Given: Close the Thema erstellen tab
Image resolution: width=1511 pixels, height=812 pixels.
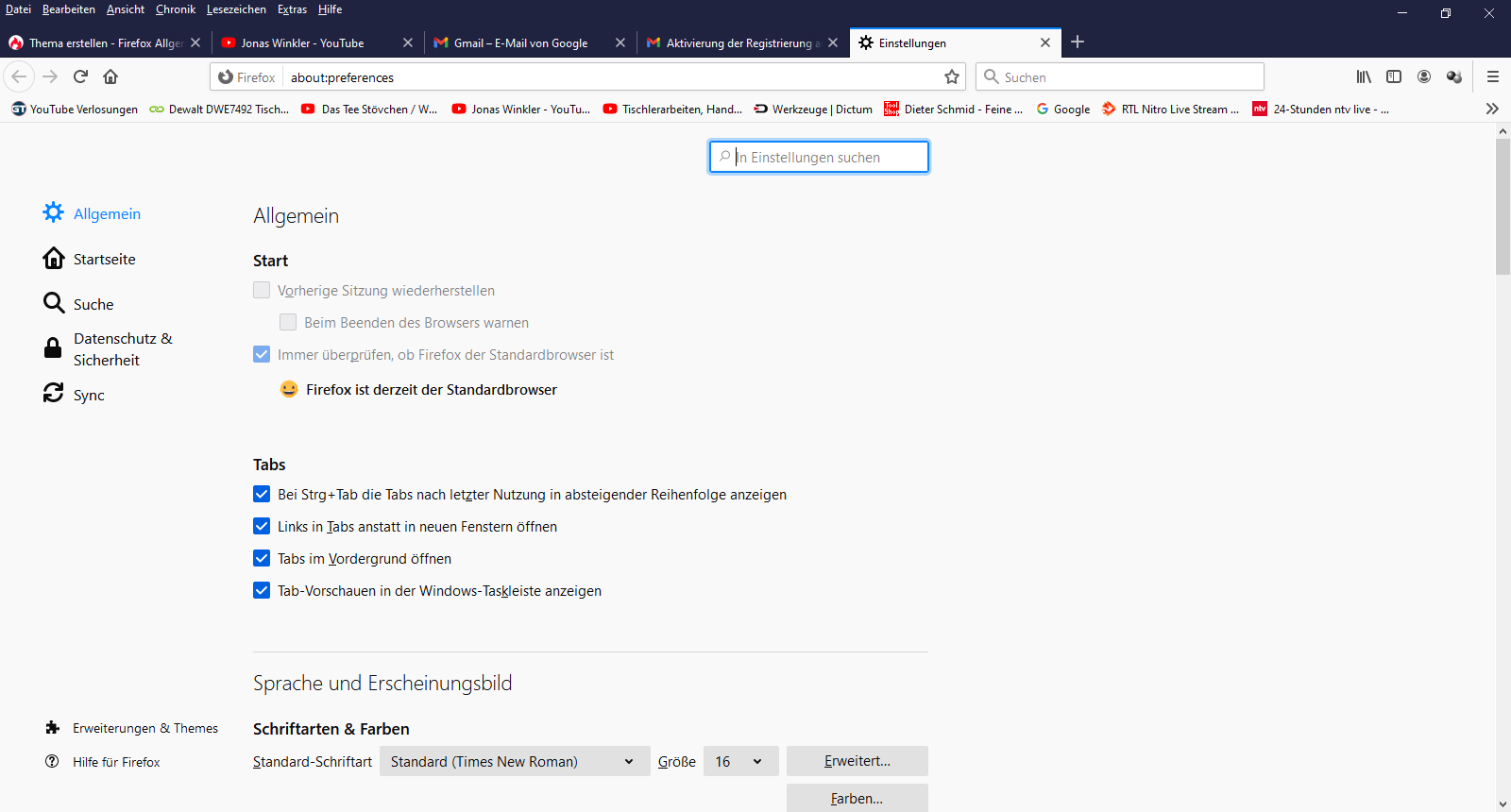Looking at the screenshot, I should tap(195, 42).
